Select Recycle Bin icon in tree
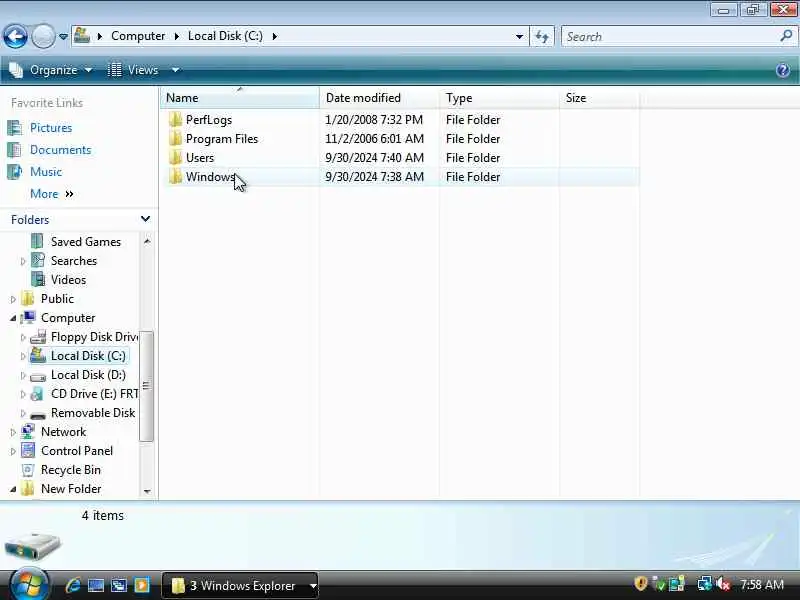This screenshot has height=600, width=800. 28,470
